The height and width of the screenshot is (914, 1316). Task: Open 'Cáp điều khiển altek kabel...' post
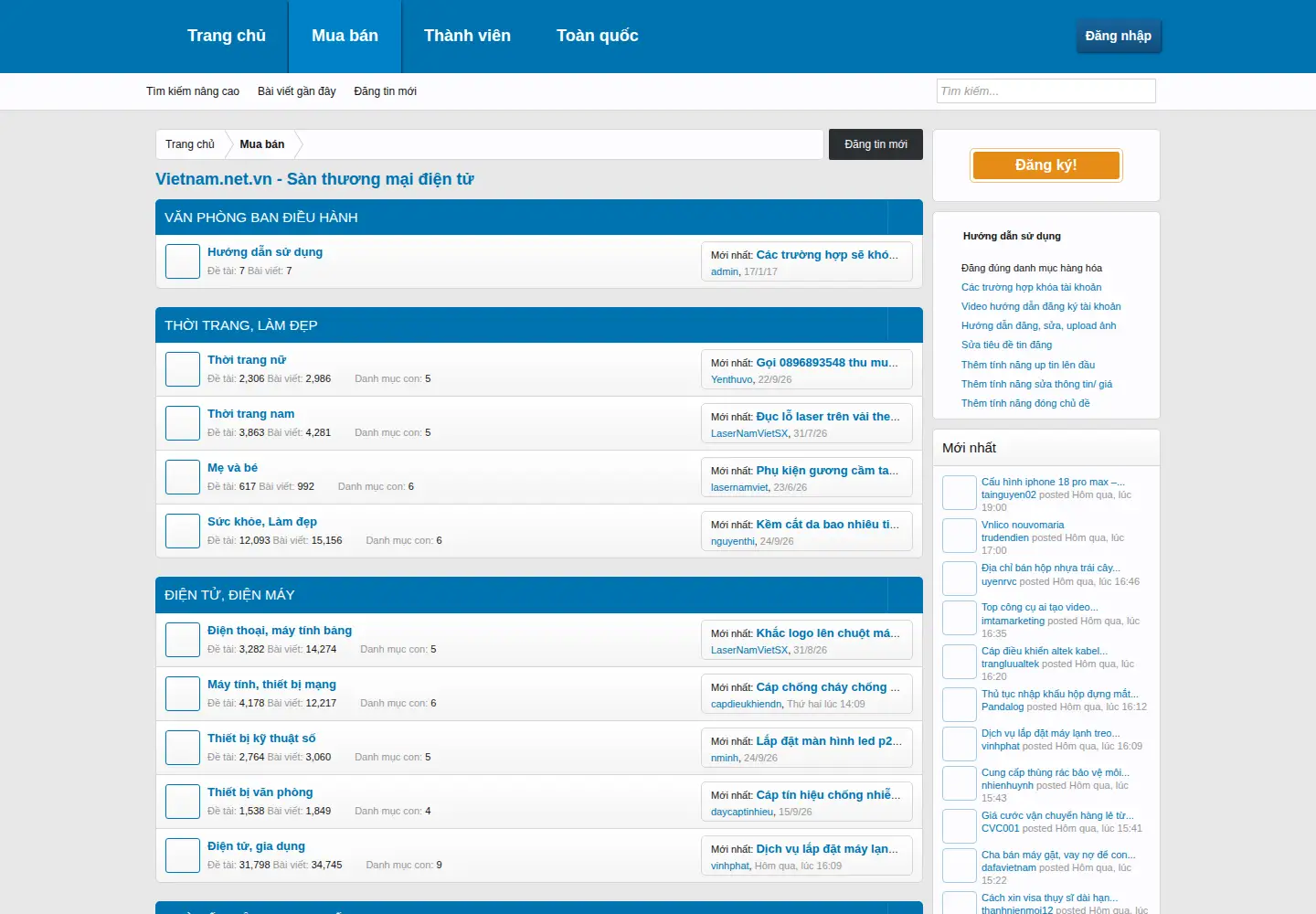tap(1045, 651)
